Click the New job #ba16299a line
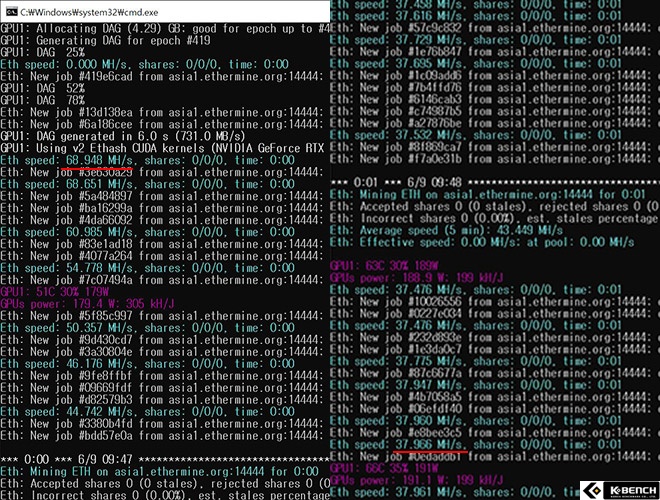Image resolution: width=660 pixels, height=500 pixels. (x=162, y=208)
